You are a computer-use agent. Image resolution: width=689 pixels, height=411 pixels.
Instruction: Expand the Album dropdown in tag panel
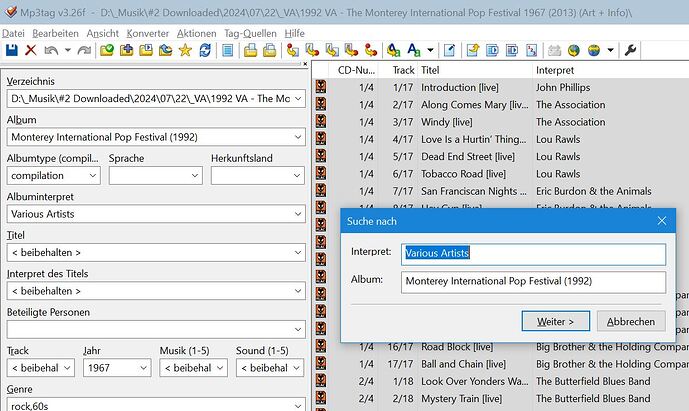click(x=298, y=137)
